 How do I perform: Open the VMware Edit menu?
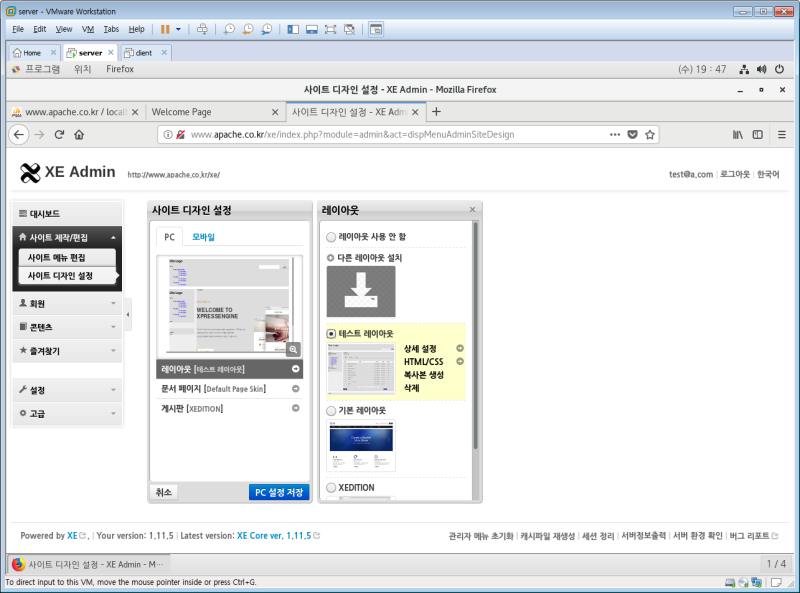click(x=40, y=29)
